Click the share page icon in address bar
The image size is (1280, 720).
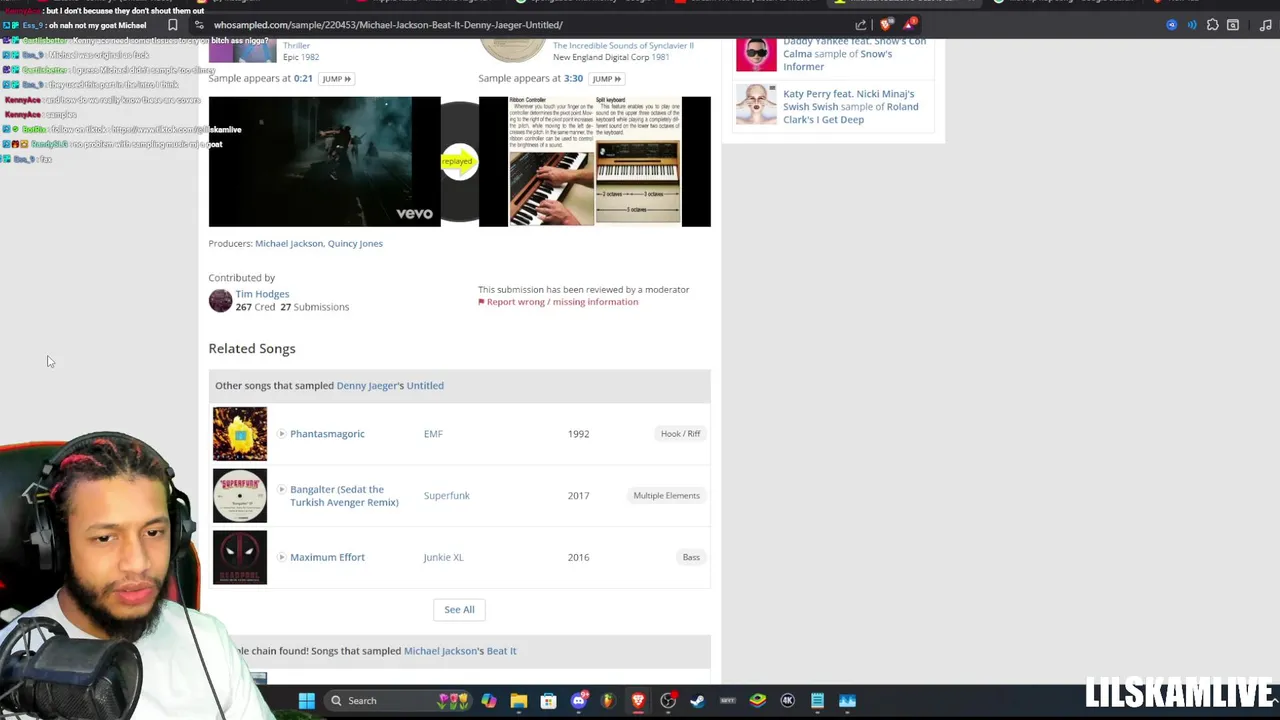coord(861,25)
